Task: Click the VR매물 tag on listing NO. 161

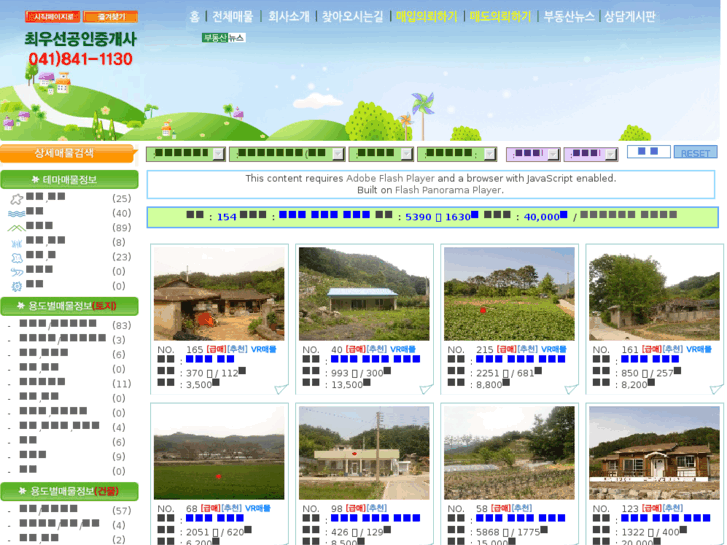Action: [x=699, y=349]
